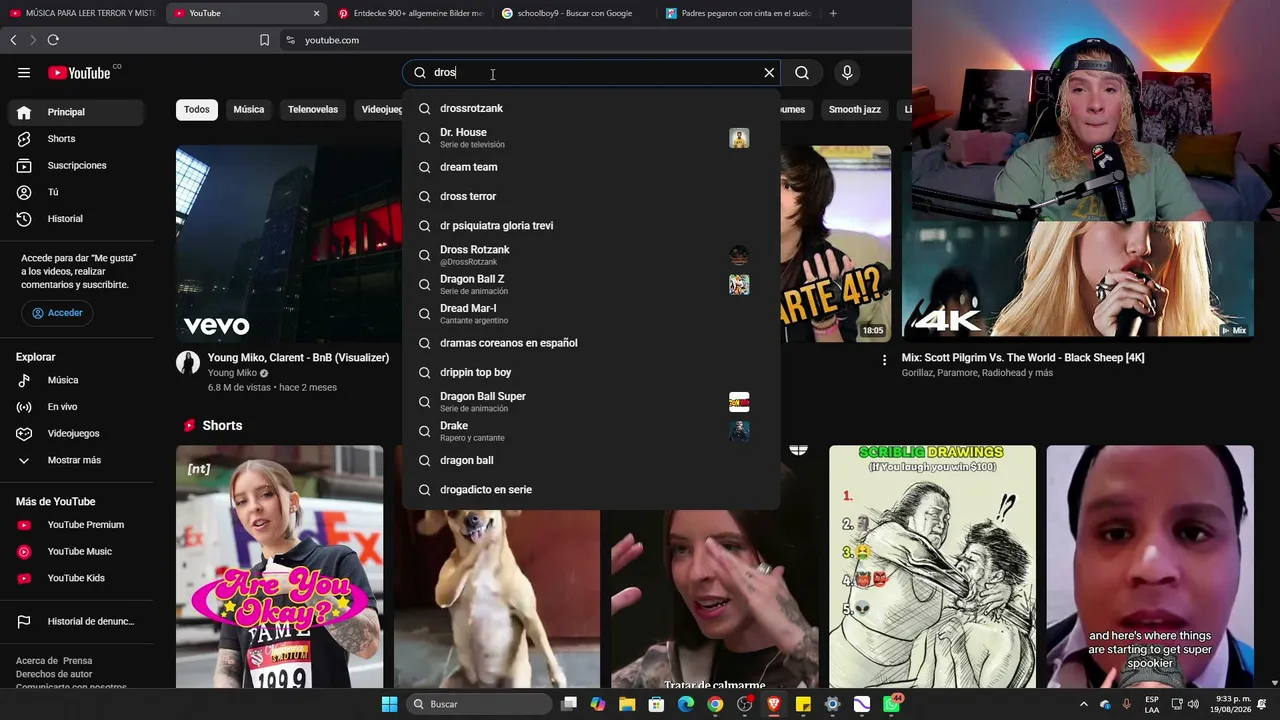
Task: Open YouTube Kids link
Action: [x=78, y=578]
